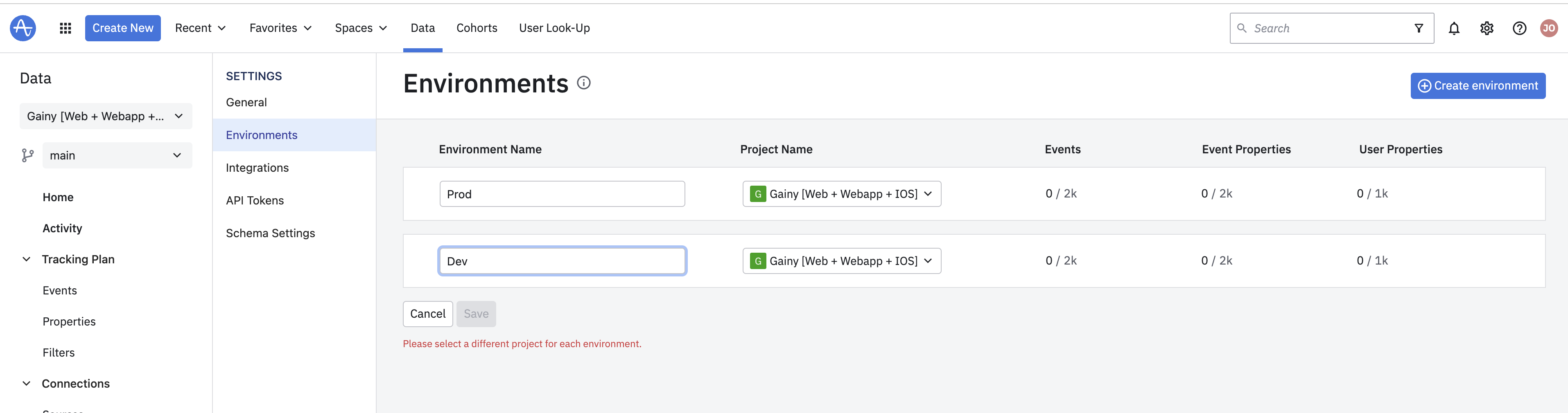Image resolution: width=1568 pixels, height=413 pixels.
Task: Open the Recent dropdown menu
Action: (x=200, y=28)
